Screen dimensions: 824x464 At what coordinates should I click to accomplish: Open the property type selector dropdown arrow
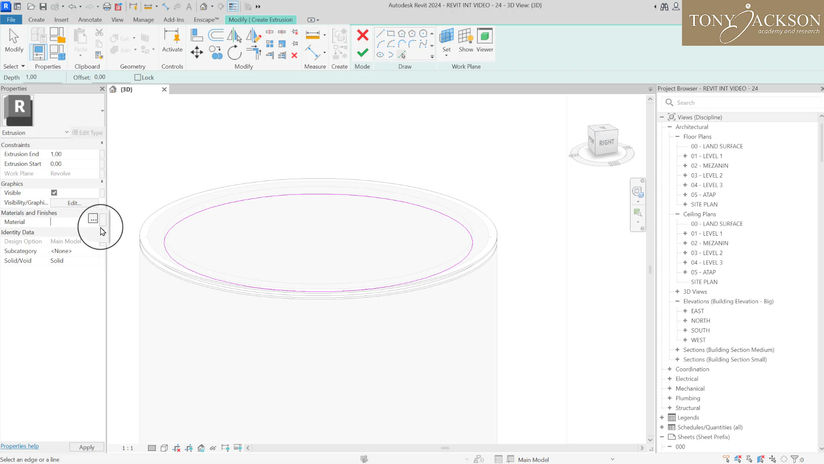click(x=102, y=111)
